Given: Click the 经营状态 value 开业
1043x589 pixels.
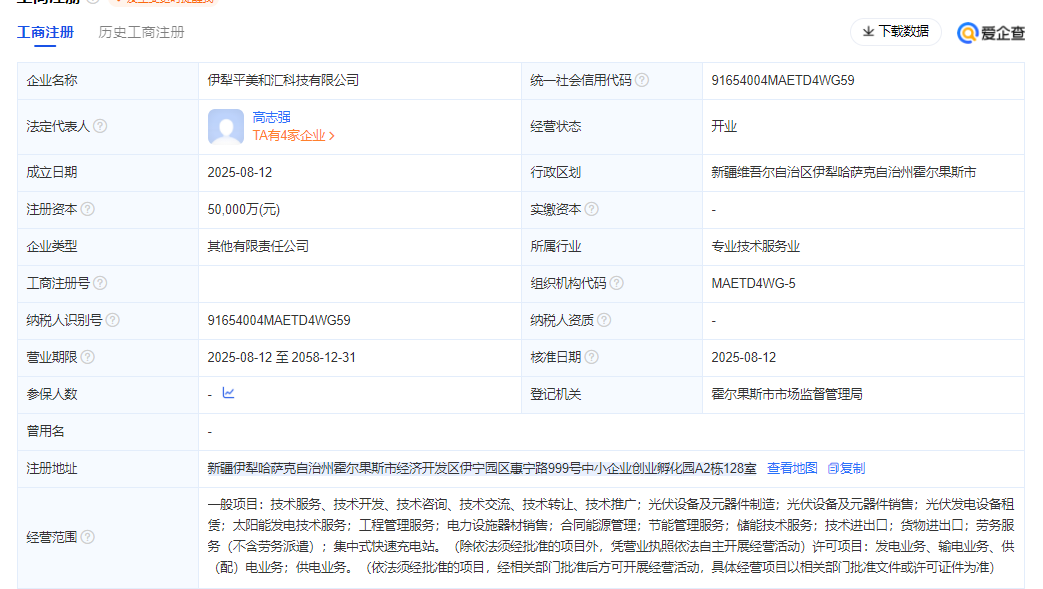Looking at the screenshot, I should coord(724,126).
